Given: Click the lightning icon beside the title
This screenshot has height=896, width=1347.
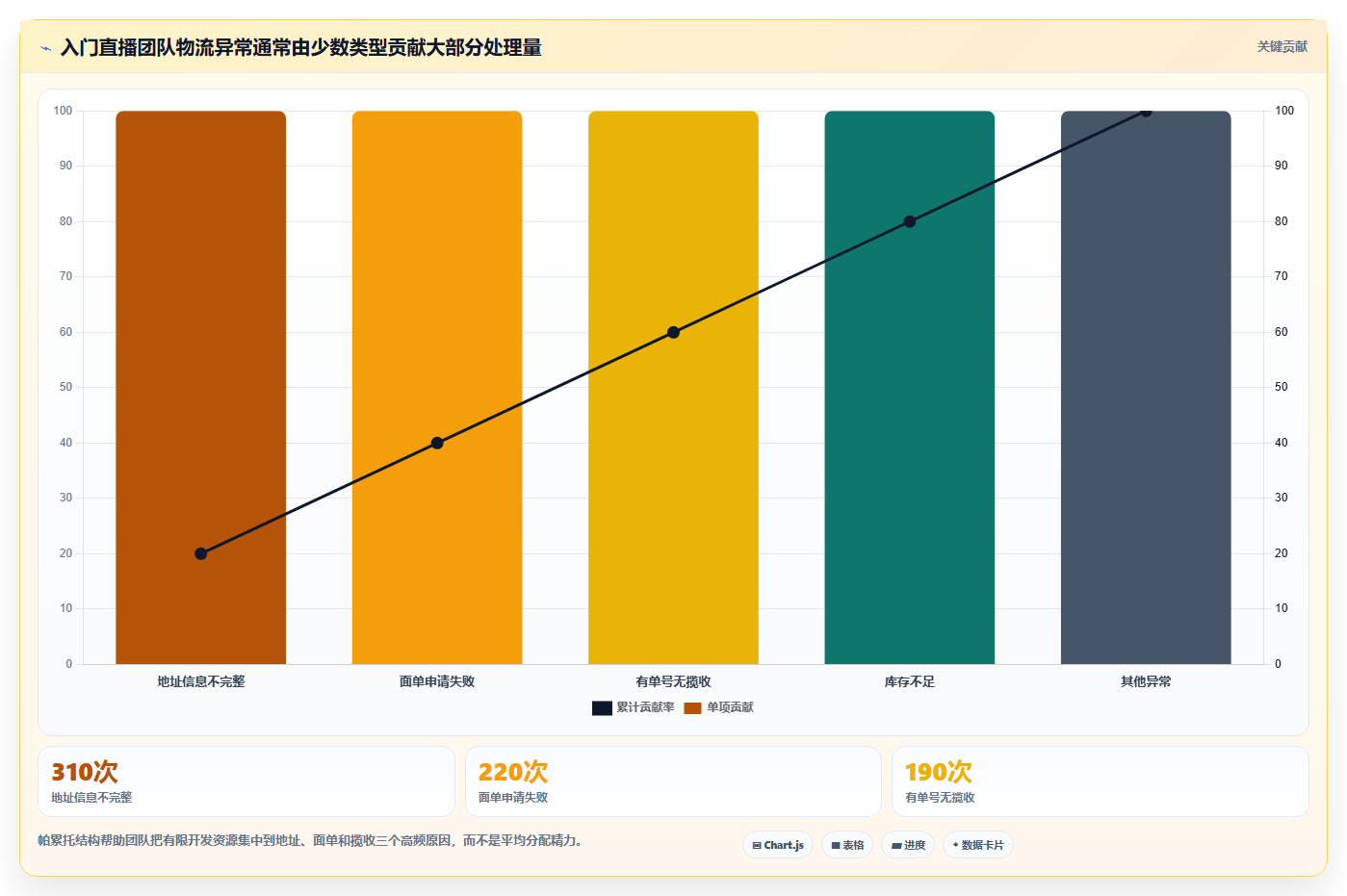Looking at the screenshot, I should 45,48.
